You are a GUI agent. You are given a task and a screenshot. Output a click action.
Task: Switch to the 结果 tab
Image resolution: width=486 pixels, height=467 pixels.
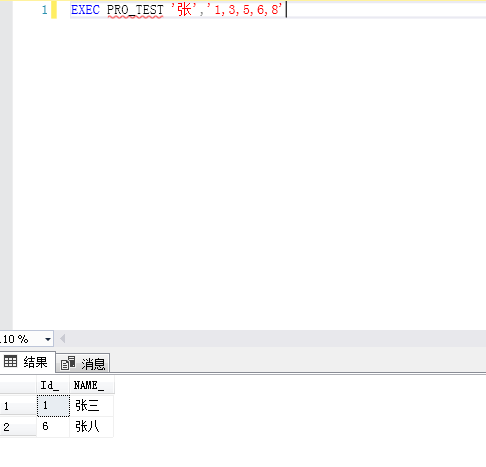coord(27,362)
